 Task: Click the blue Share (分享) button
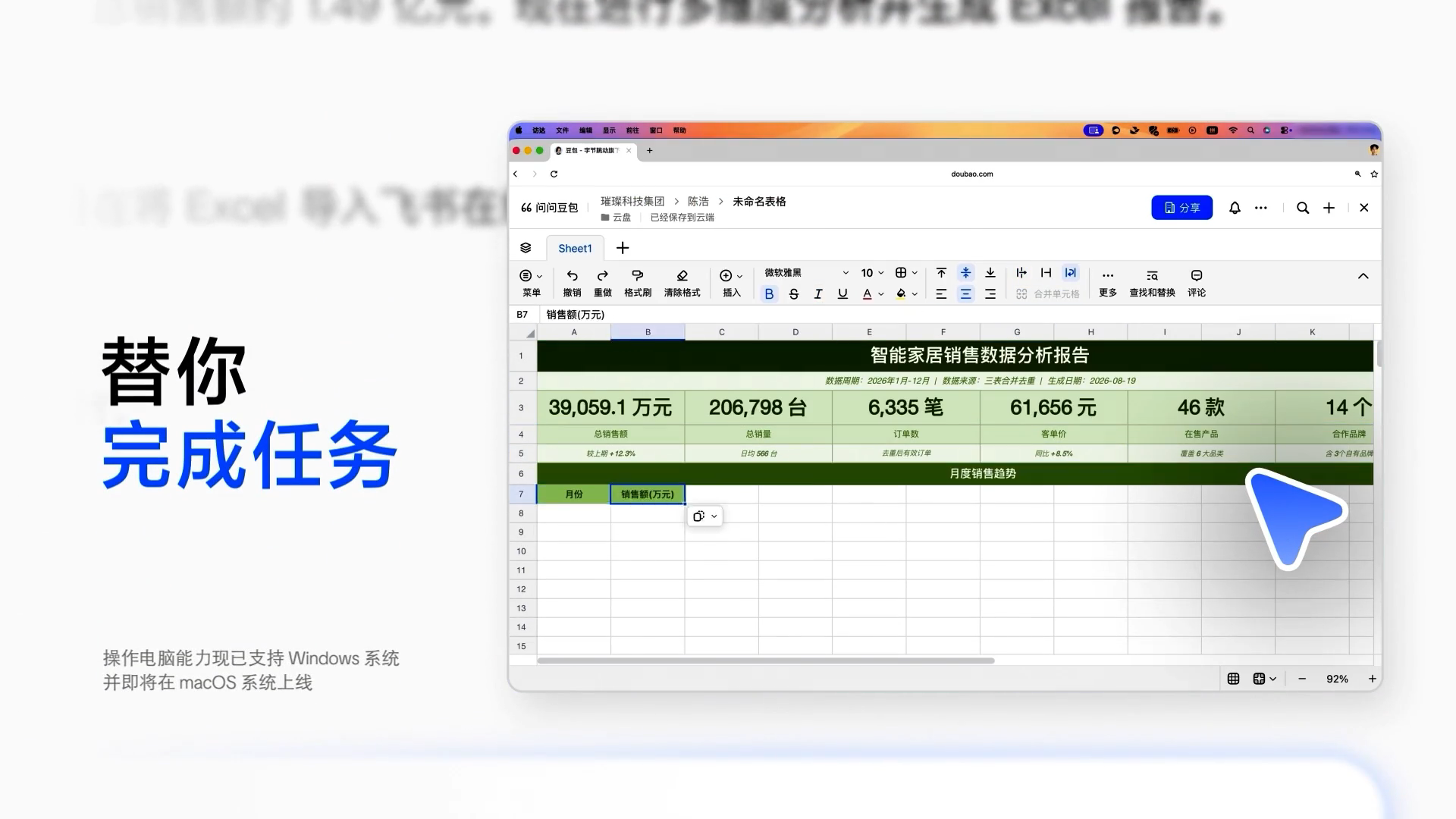point(1181,208)
